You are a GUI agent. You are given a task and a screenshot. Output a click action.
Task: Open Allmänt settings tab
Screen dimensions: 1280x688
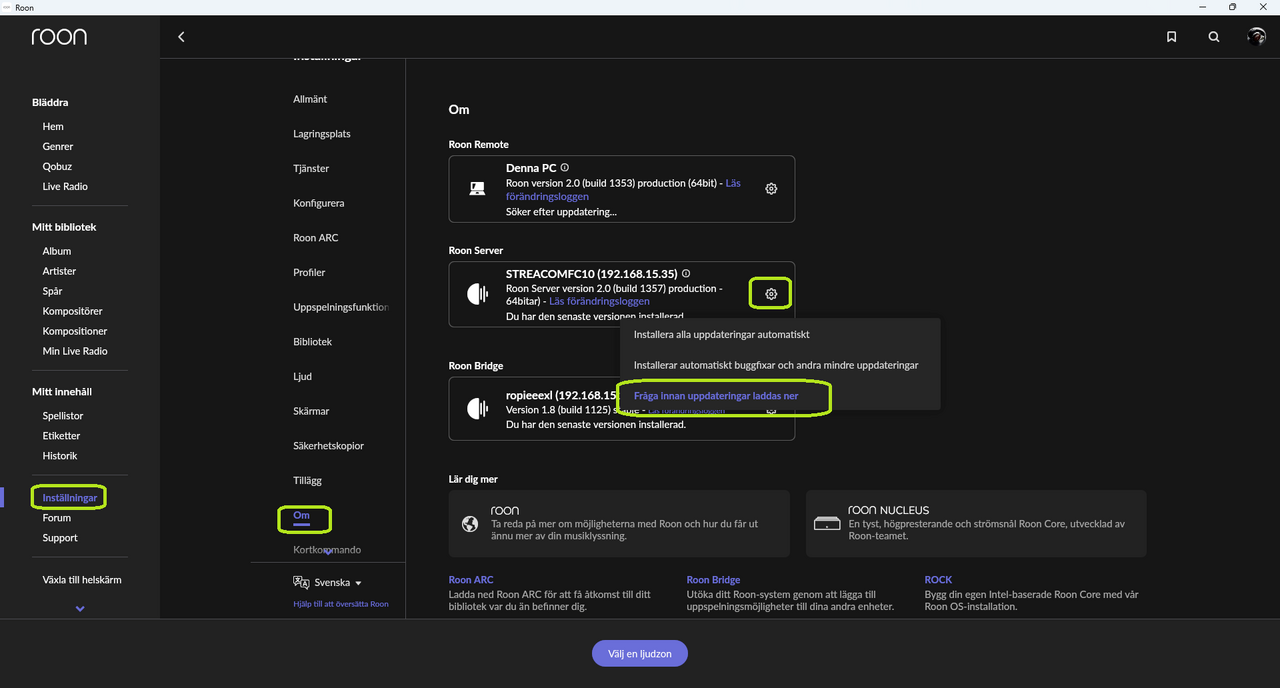pos(310,99)
